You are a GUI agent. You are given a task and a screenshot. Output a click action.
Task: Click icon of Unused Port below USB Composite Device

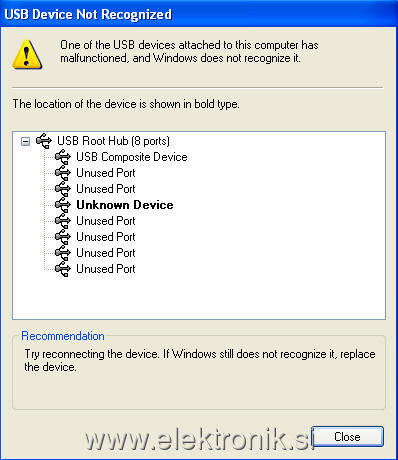(63, 173)
